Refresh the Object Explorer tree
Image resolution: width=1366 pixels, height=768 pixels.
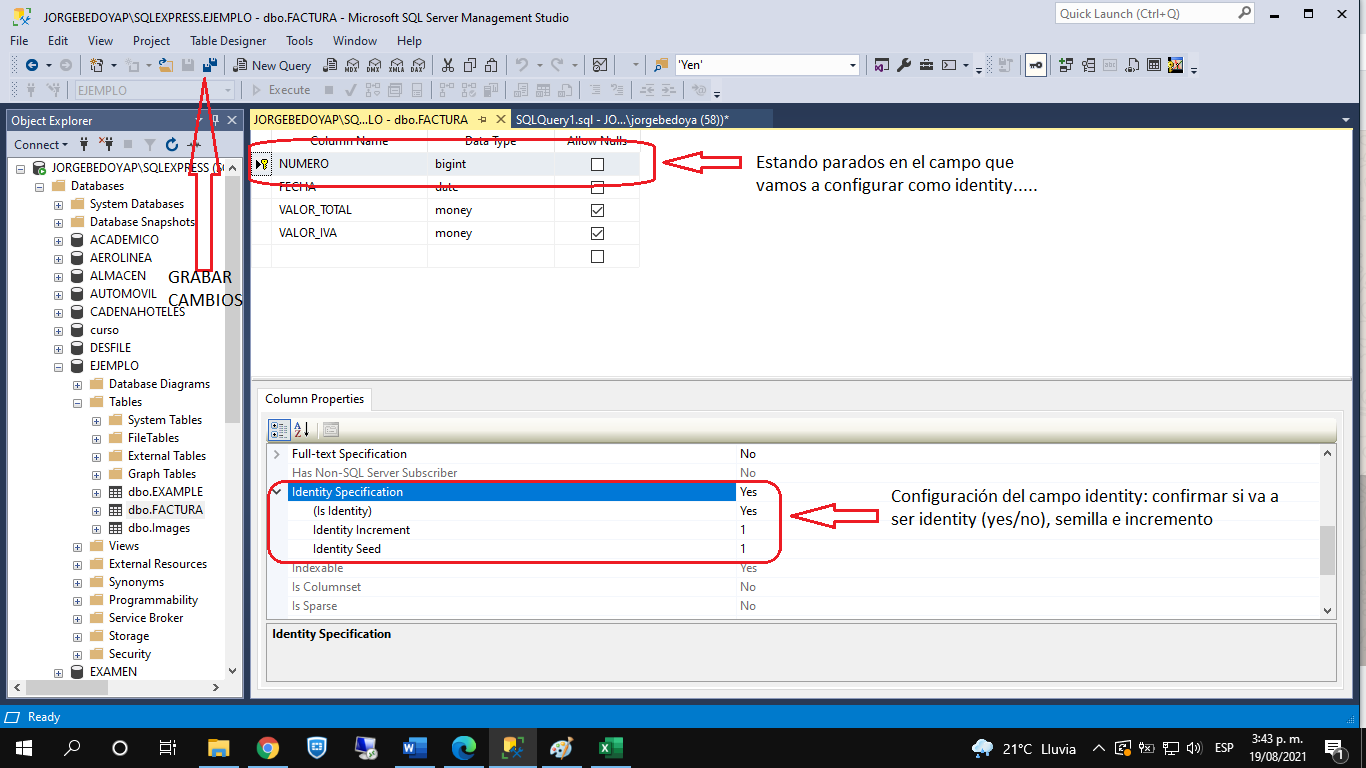click(172, 144)
